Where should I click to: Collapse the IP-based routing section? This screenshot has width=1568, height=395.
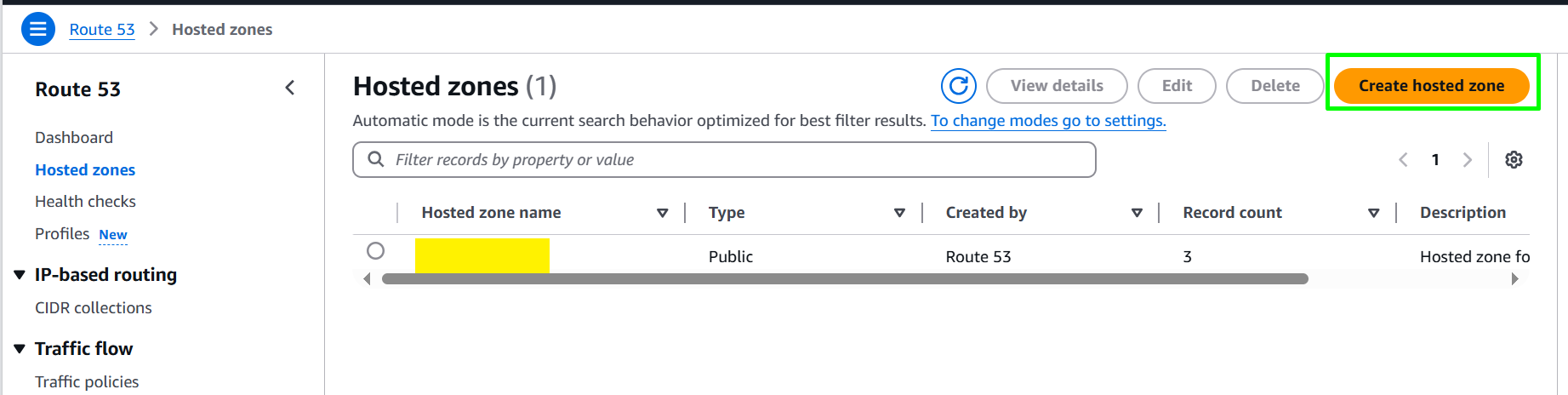coord(20,275)
